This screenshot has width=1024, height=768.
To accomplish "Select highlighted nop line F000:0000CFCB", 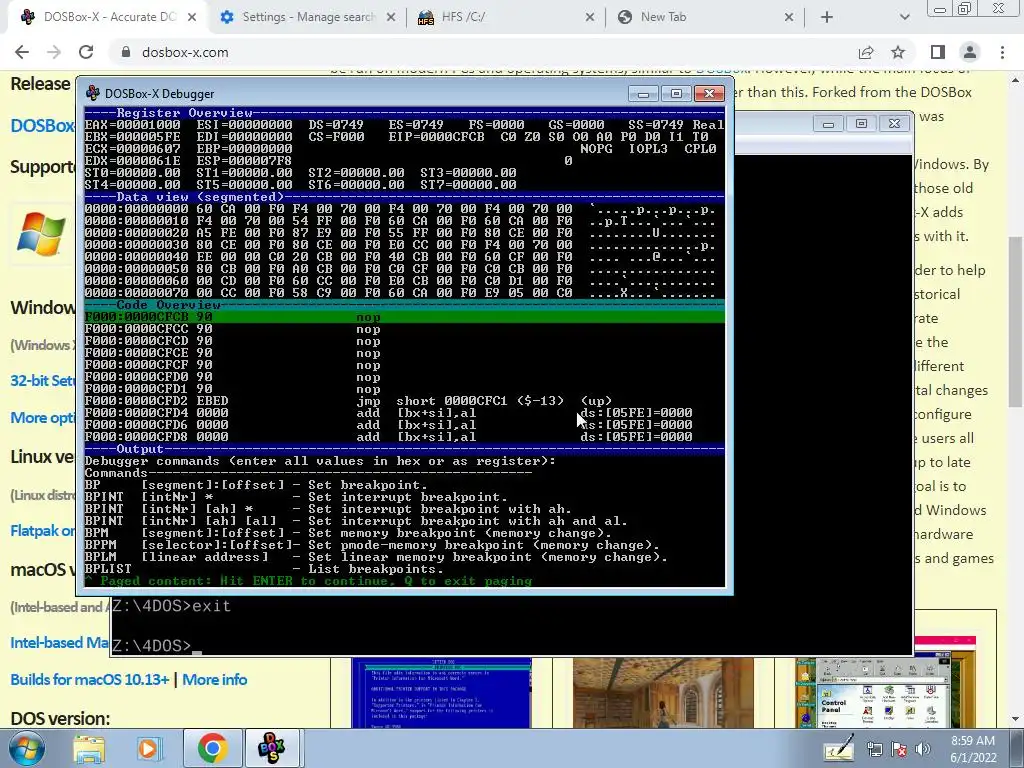I will coord(404,317).
